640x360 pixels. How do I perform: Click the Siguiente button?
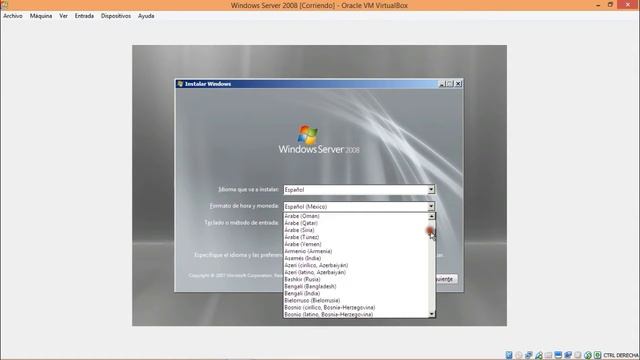coord(446,279)
